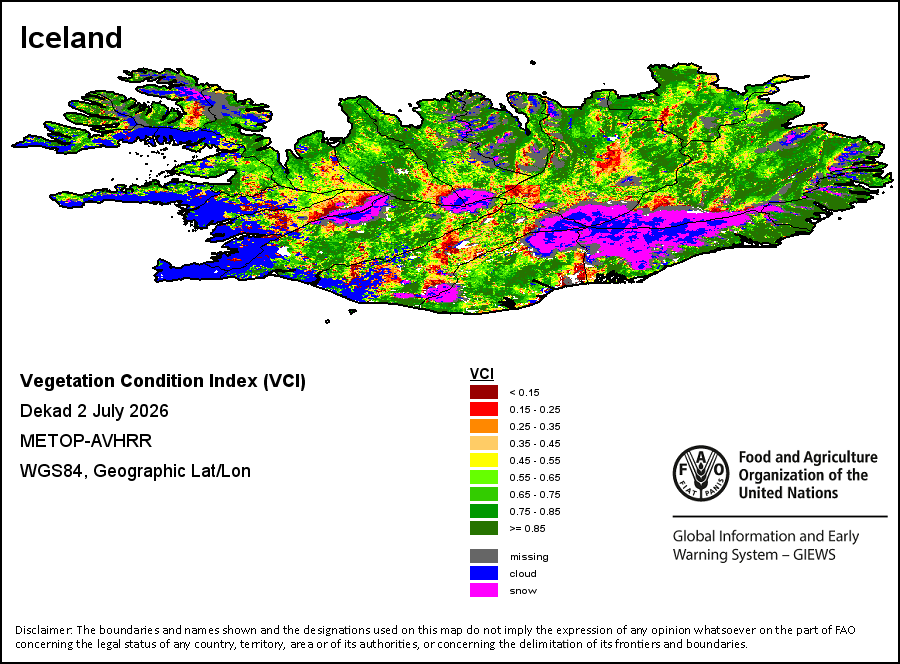Click the Dekad 2 July 2026 text
The image size is (900, 664).
click(x=94, y=411)
